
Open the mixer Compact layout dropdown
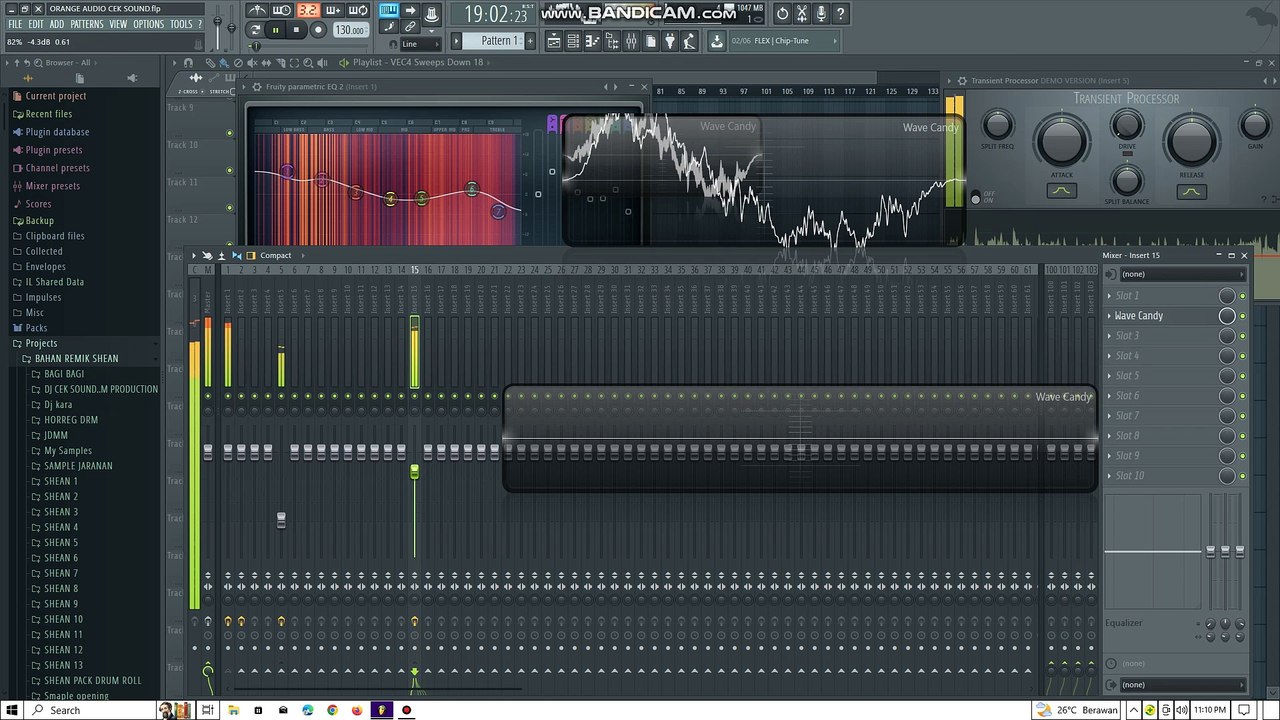click(x=275, y=256)
